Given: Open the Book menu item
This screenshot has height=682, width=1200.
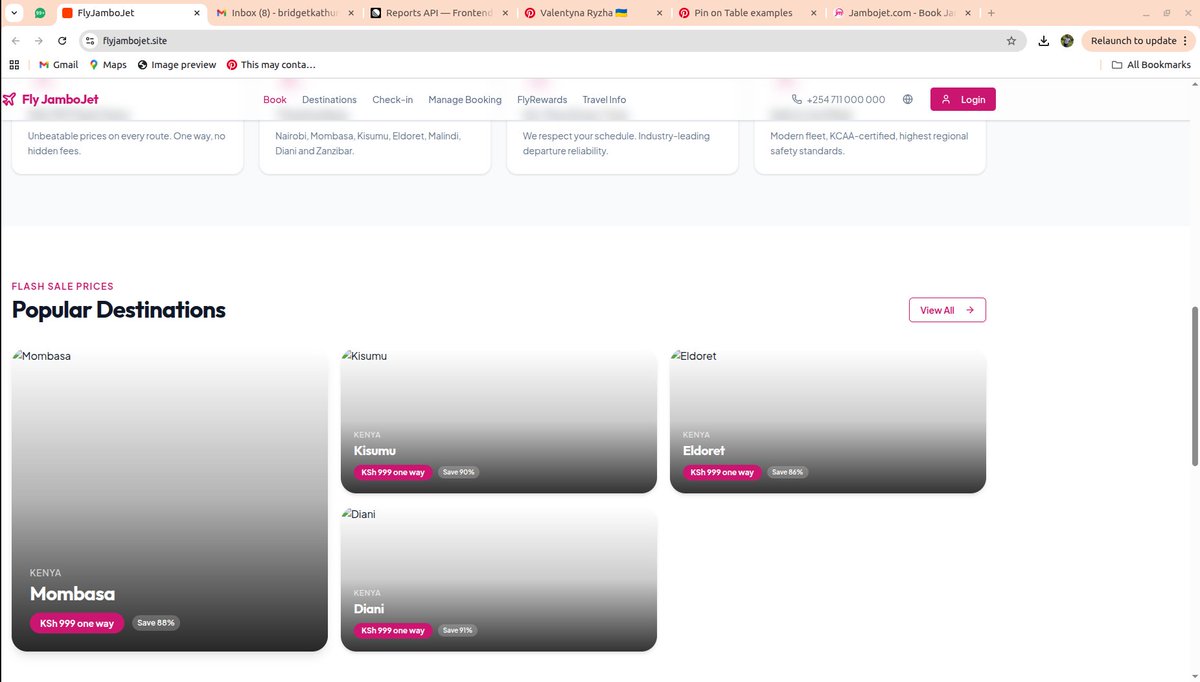Looking at the screenshot, I should point(275,100).
